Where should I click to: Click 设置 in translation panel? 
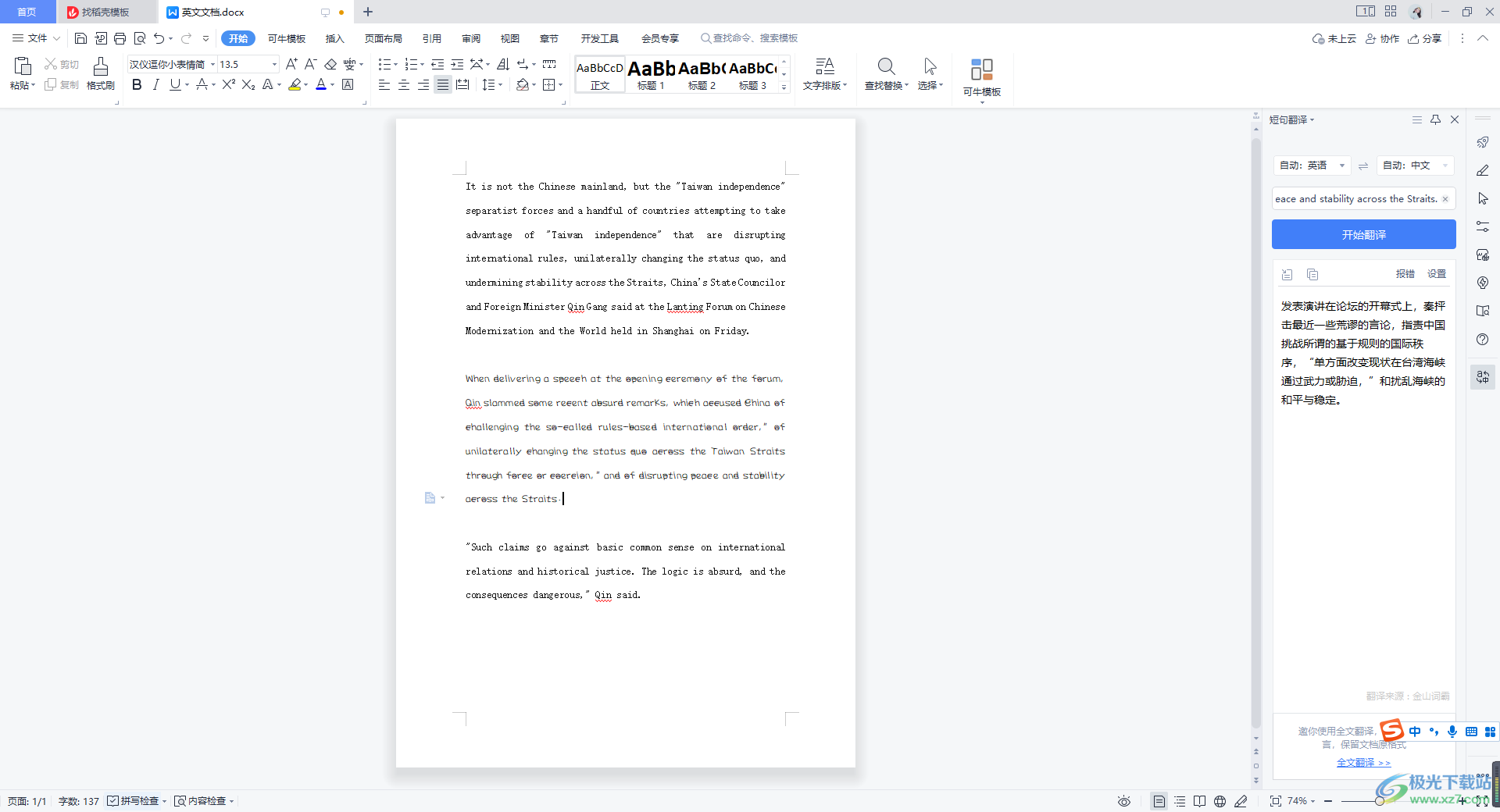tap(1437, 274)
